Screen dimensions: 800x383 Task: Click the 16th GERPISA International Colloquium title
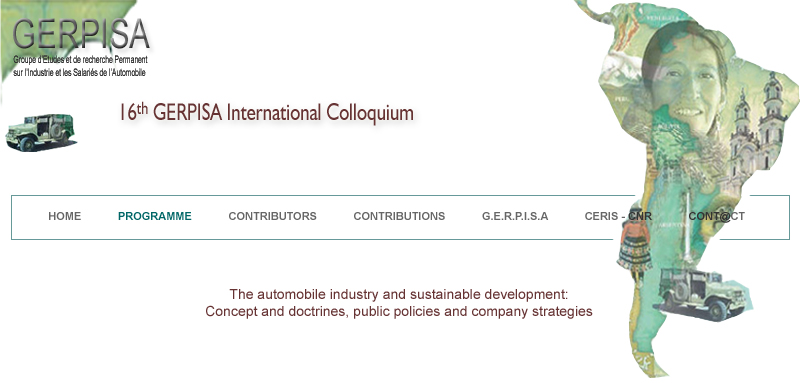tap(266, 113)
